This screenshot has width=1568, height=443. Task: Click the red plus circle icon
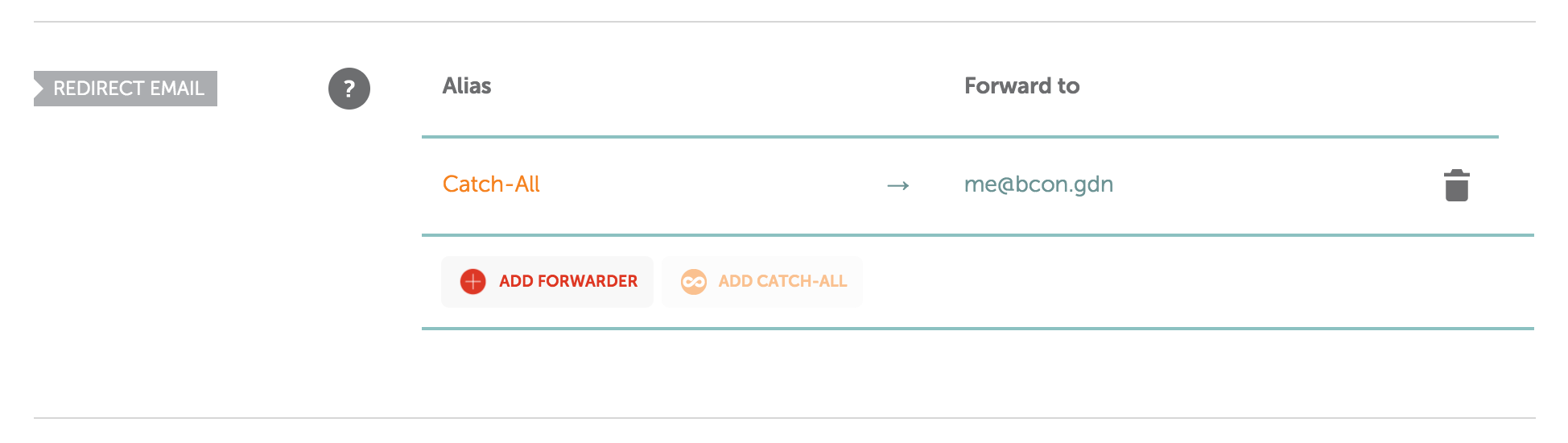[472, 281]
